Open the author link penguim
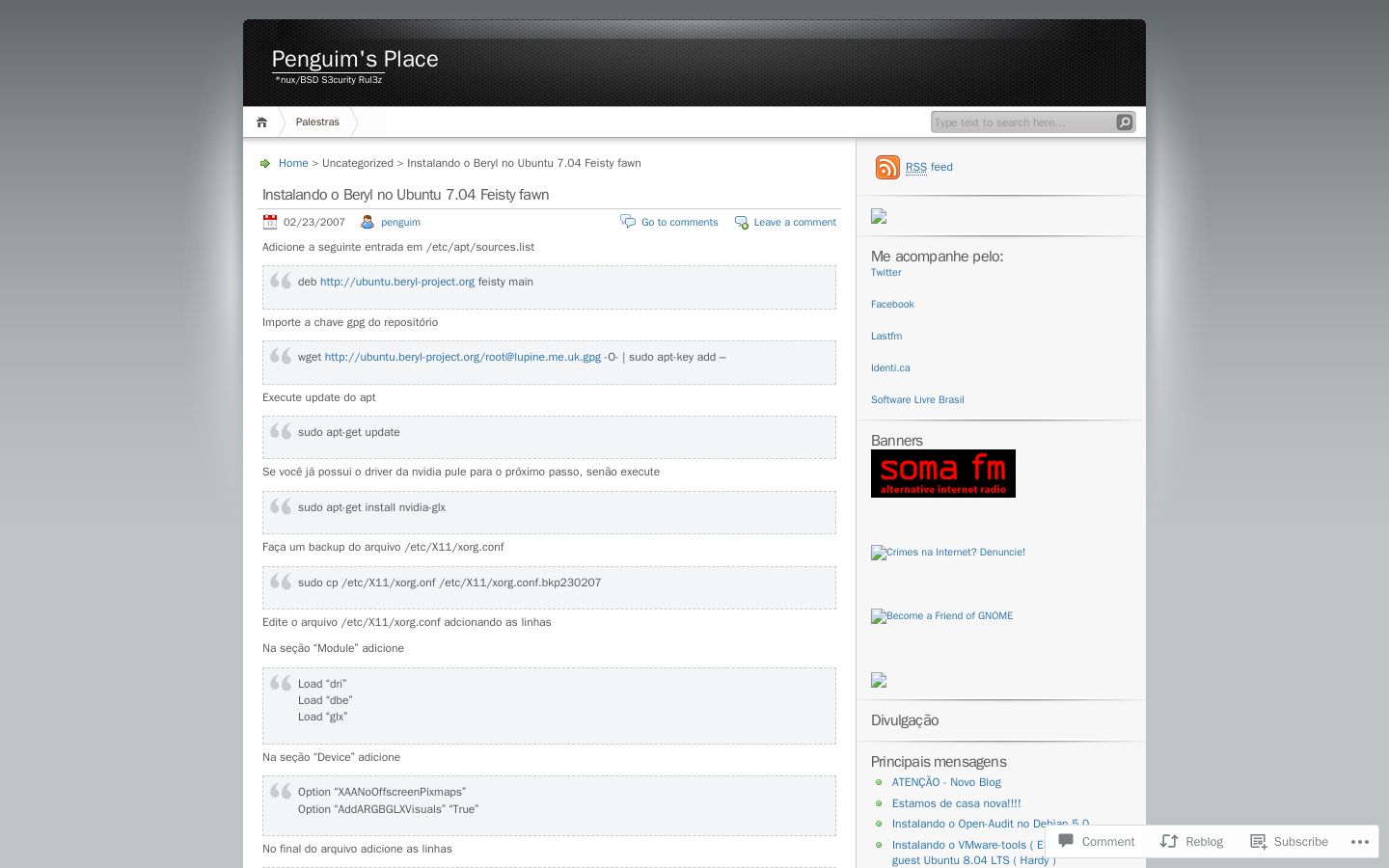This screenshot has height=868, width=1389. coord(400,223)
